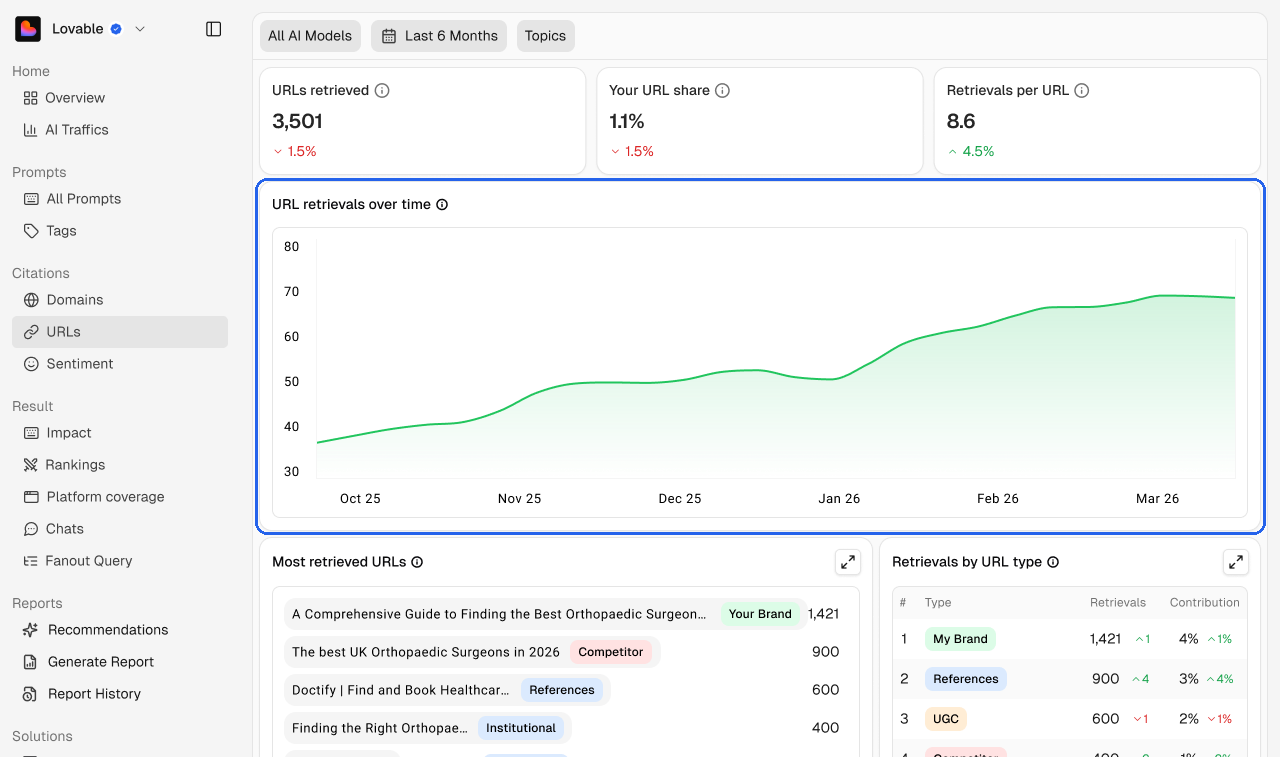Open the All AI Models filter
This screenshot has height=757, width=1280.
click(310, 36)
